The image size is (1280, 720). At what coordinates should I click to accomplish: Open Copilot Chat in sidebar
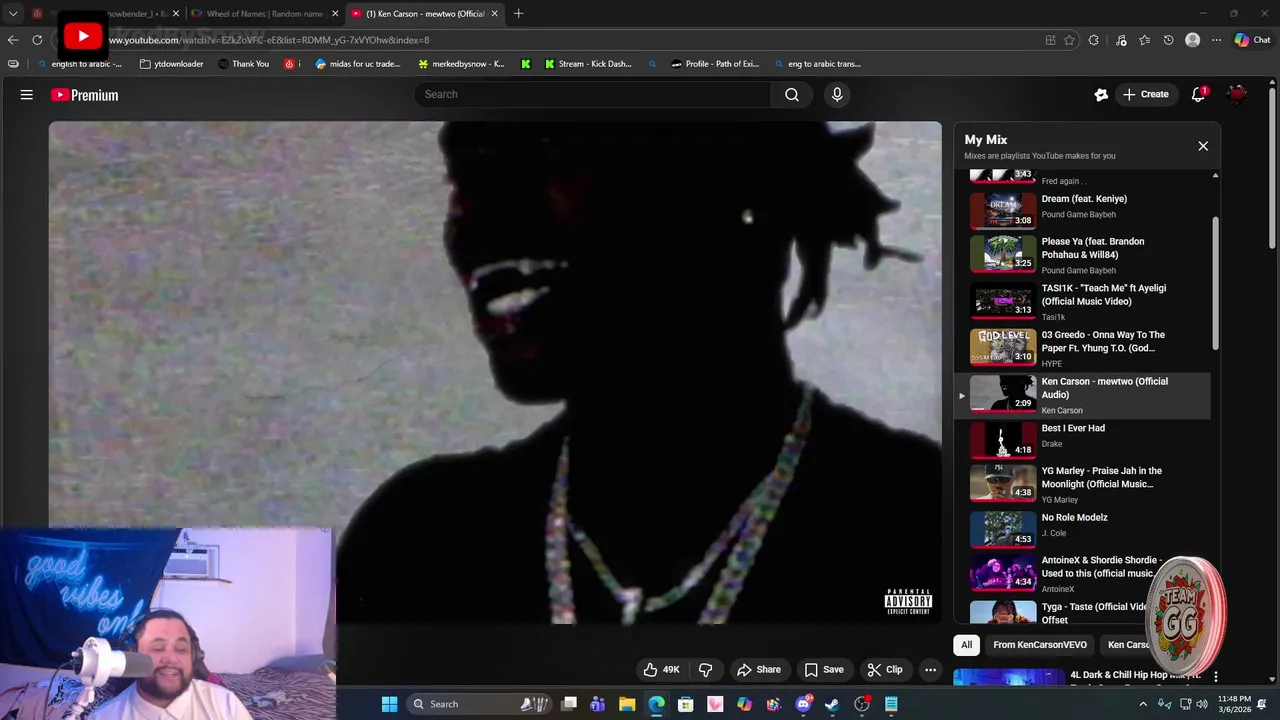point(1252,40)
